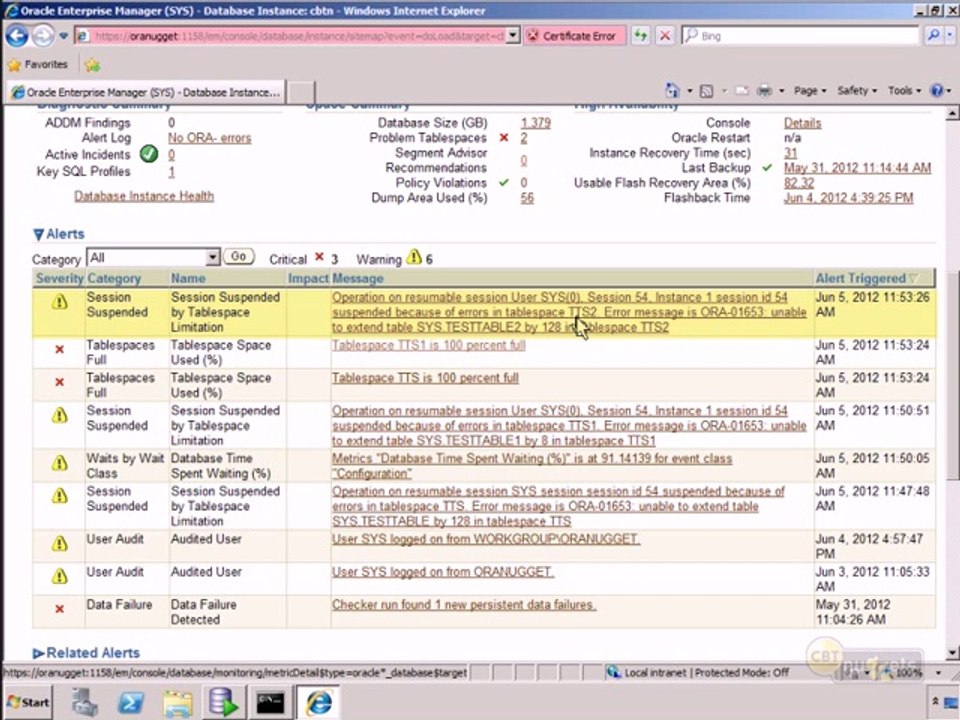Select the Oracle Enterprise Manager tab
The height and width of the screenshot is (720, 960).
146,92
